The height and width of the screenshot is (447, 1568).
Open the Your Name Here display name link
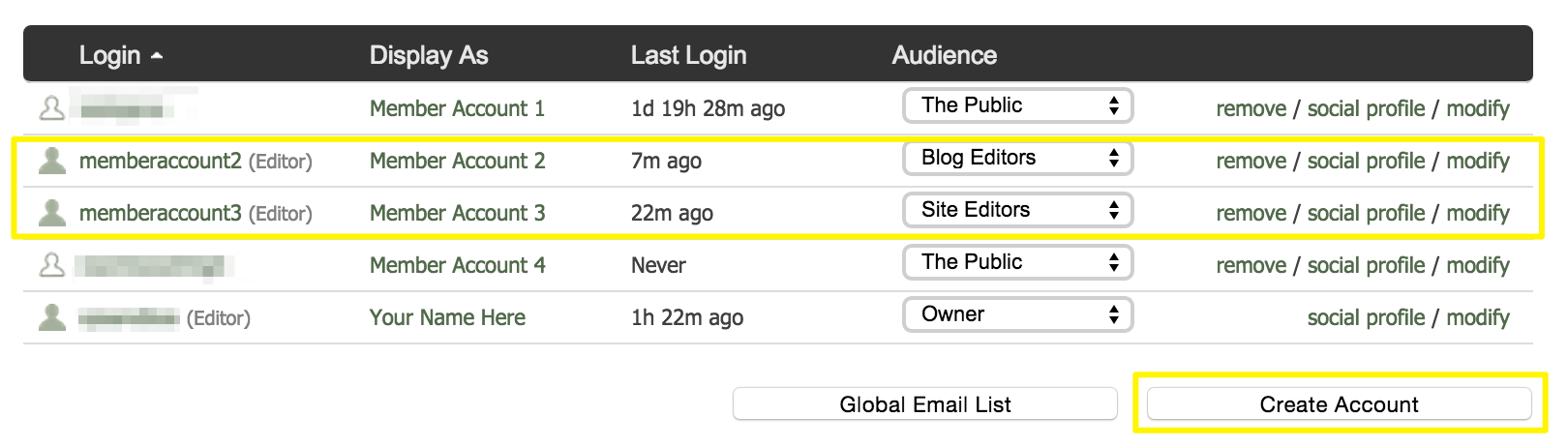447,317
